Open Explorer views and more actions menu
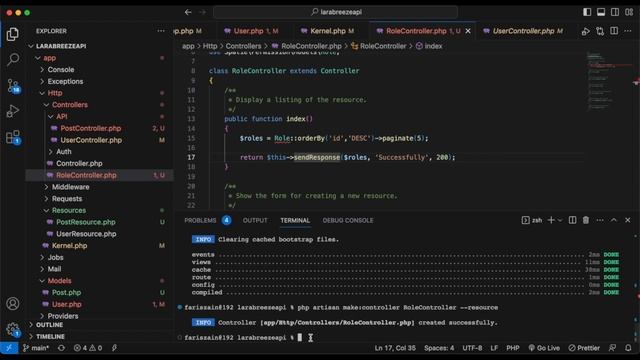 coord(161,31)
